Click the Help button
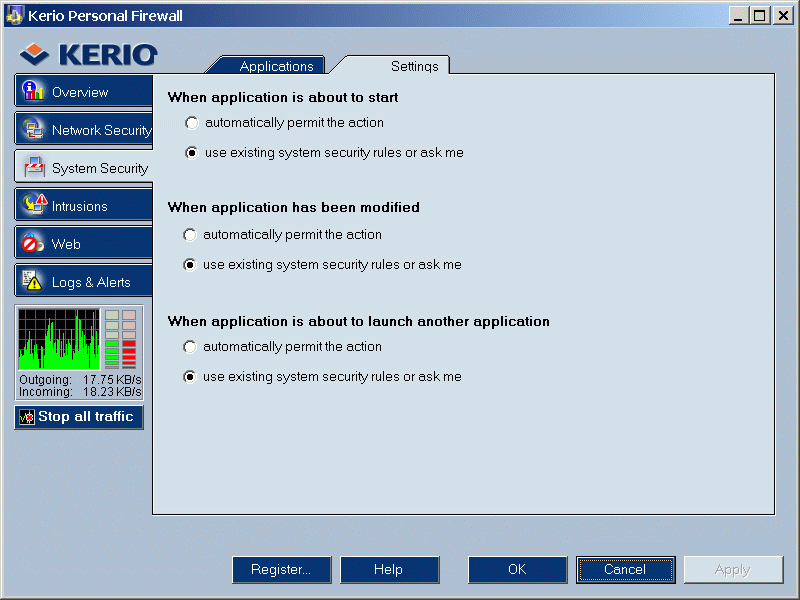 tap(389, 569)
